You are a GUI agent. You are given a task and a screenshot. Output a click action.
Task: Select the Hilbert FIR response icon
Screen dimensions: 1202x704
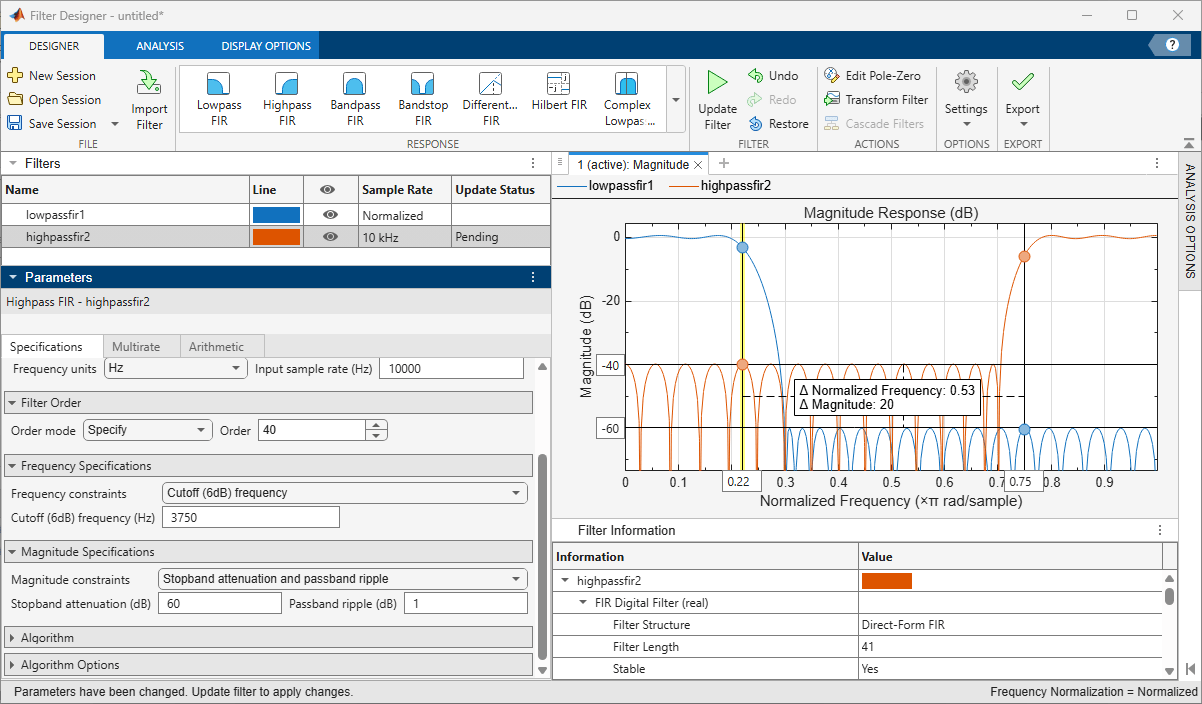pyautogui.click(x=558, y=83)
